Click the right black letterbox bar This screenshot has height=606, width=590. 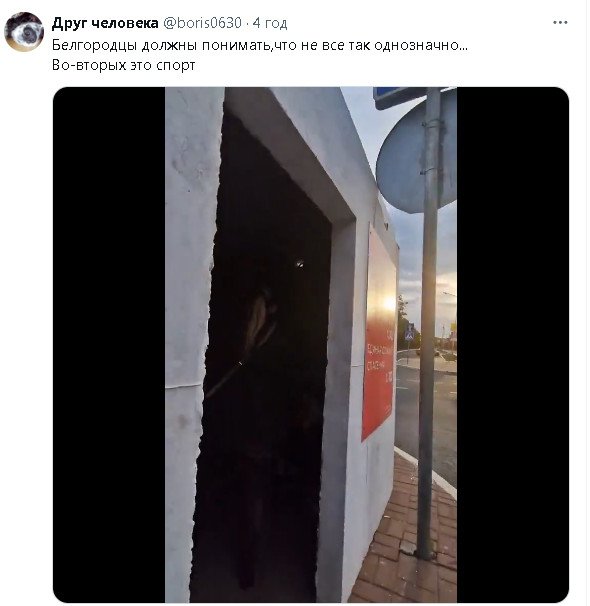click(513, 345)
